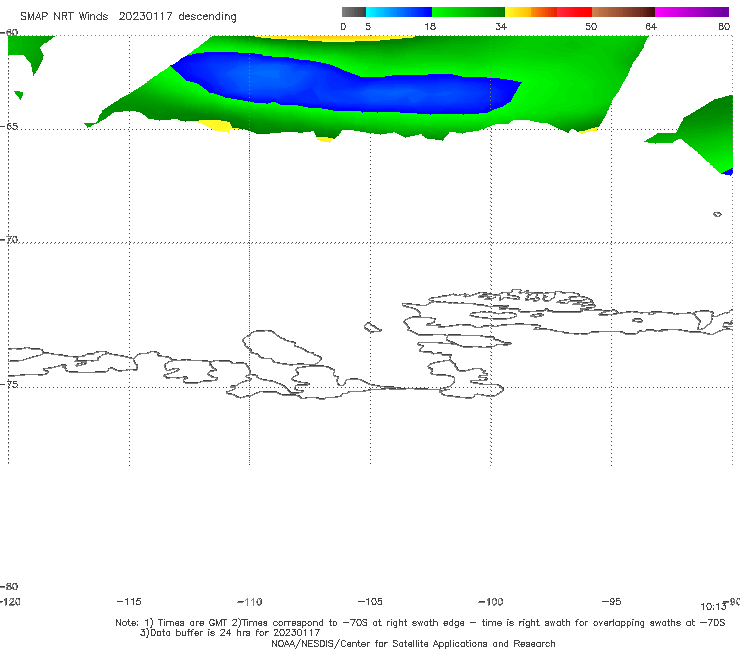Click the longitude label "-95"

pos(611,601)
